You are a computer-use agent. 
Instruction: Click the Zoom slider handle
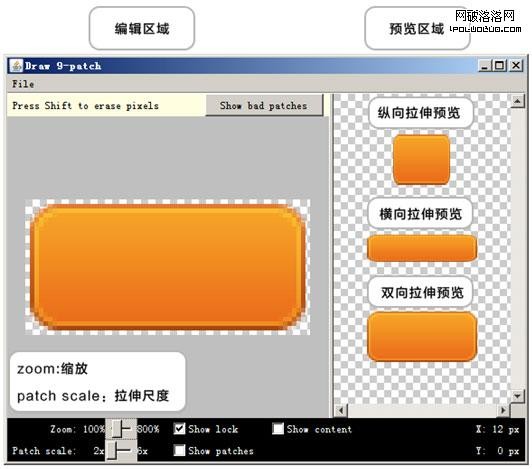[117, 429]
